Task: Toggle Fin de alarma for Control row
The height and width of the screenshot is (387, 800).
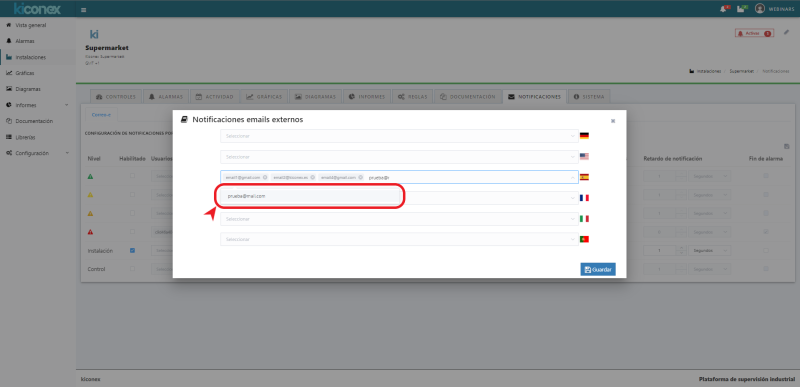Action: [766, 269]
